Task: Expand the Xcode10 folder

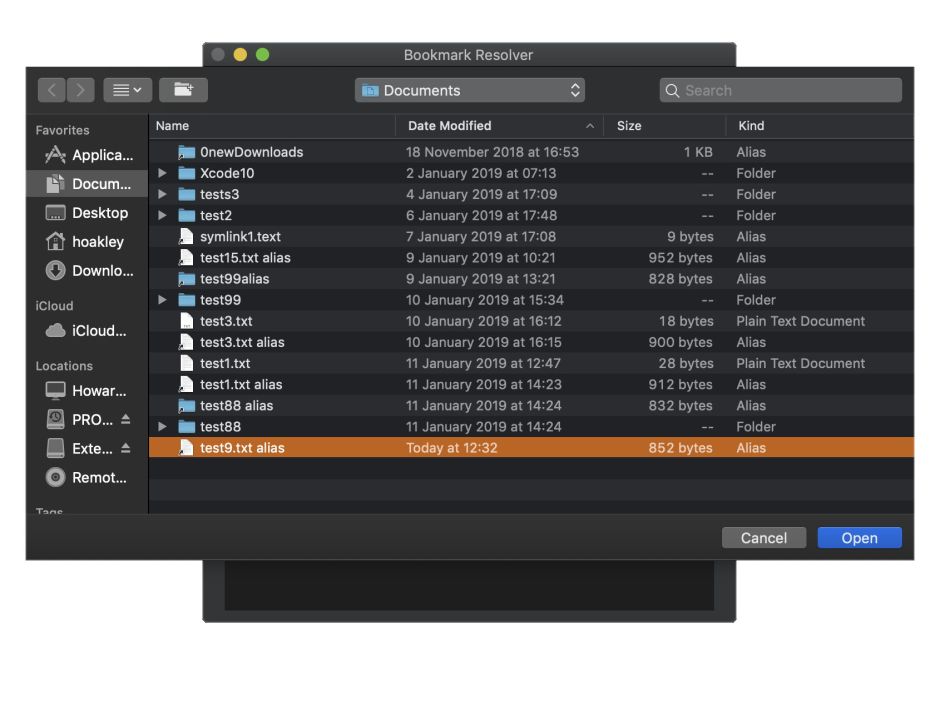Action: tap(162, 173)
